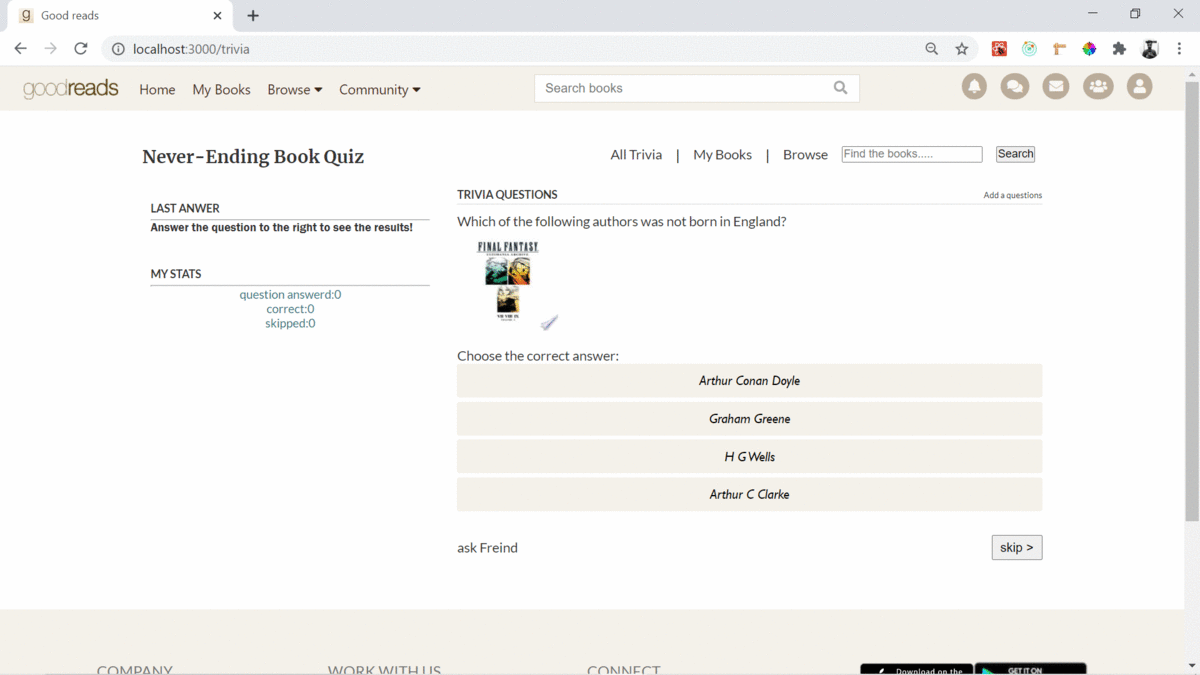The image size is (1200, 675).
Task: Open the Chrome extensions puzzle icon
Action: 1119,49
